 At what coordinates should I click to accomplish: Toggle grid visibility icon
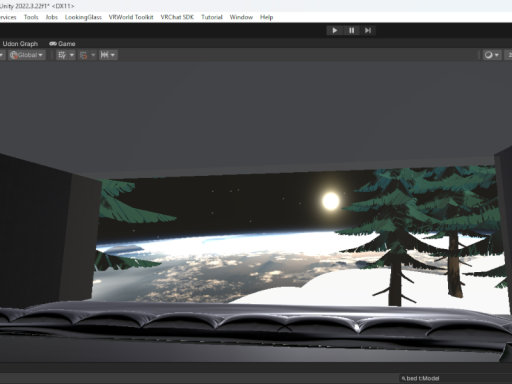click(62, 55)
